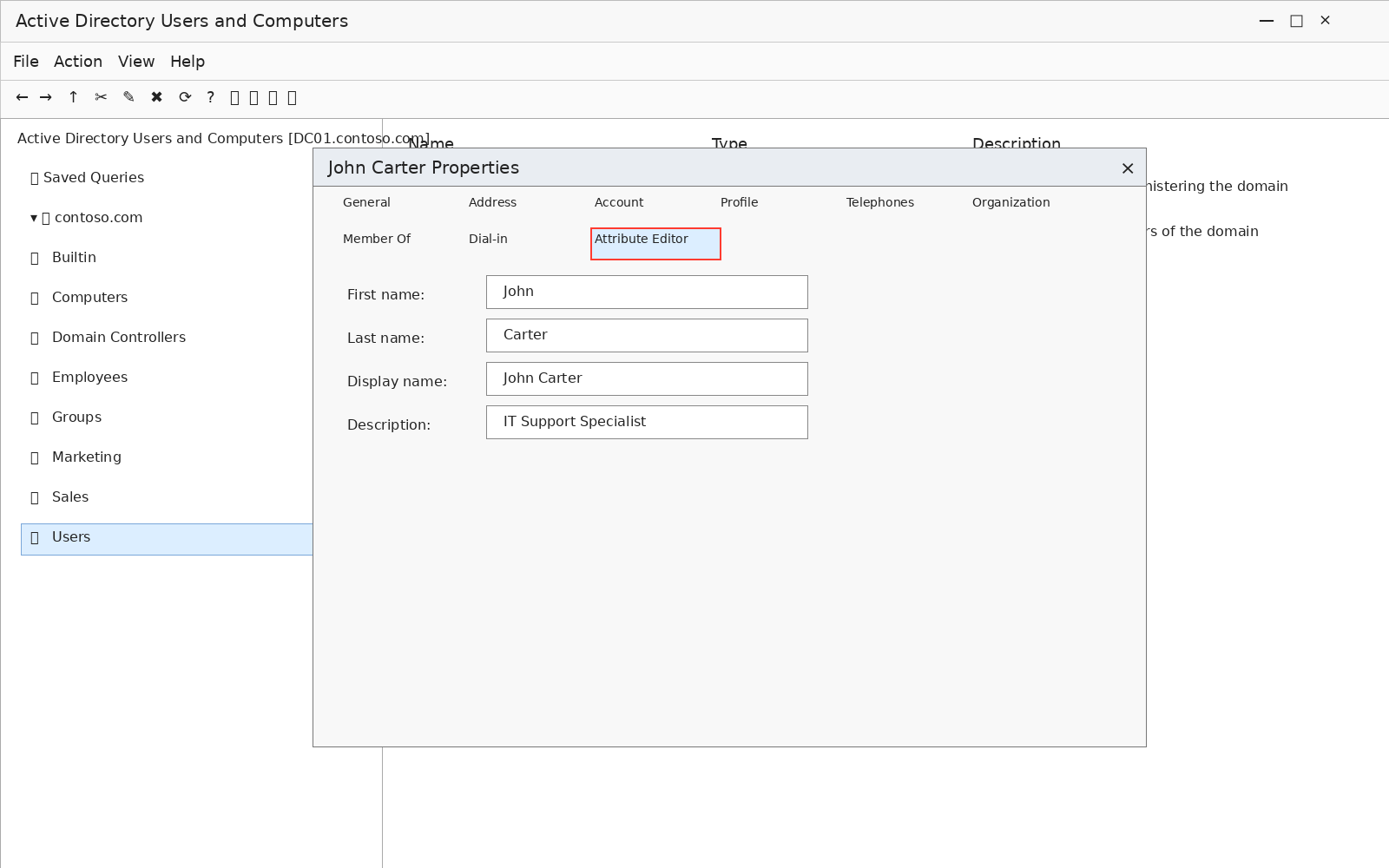Click the folder icon beside Computers
The height and width of the screenshot is (868, 1389).
coord(35,298)
